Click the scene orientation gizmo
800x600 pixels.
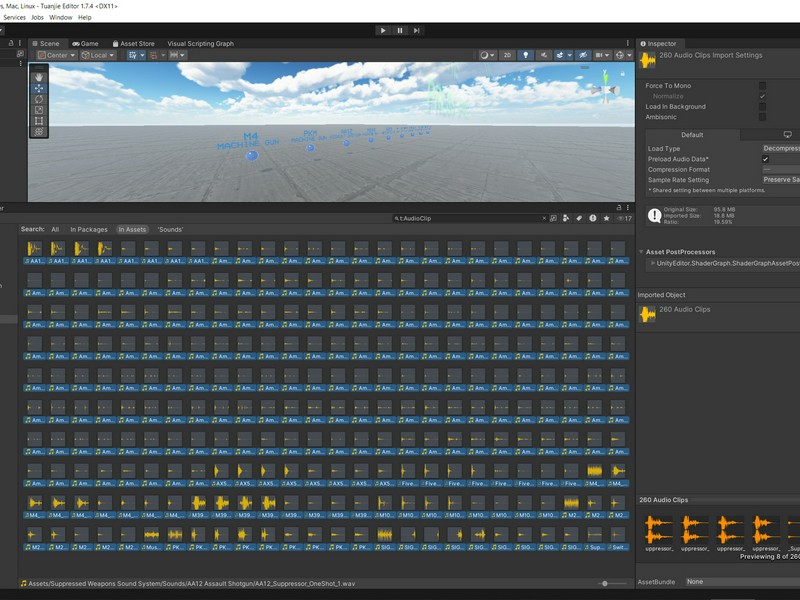pyautogui.click(x=606, y=89)
